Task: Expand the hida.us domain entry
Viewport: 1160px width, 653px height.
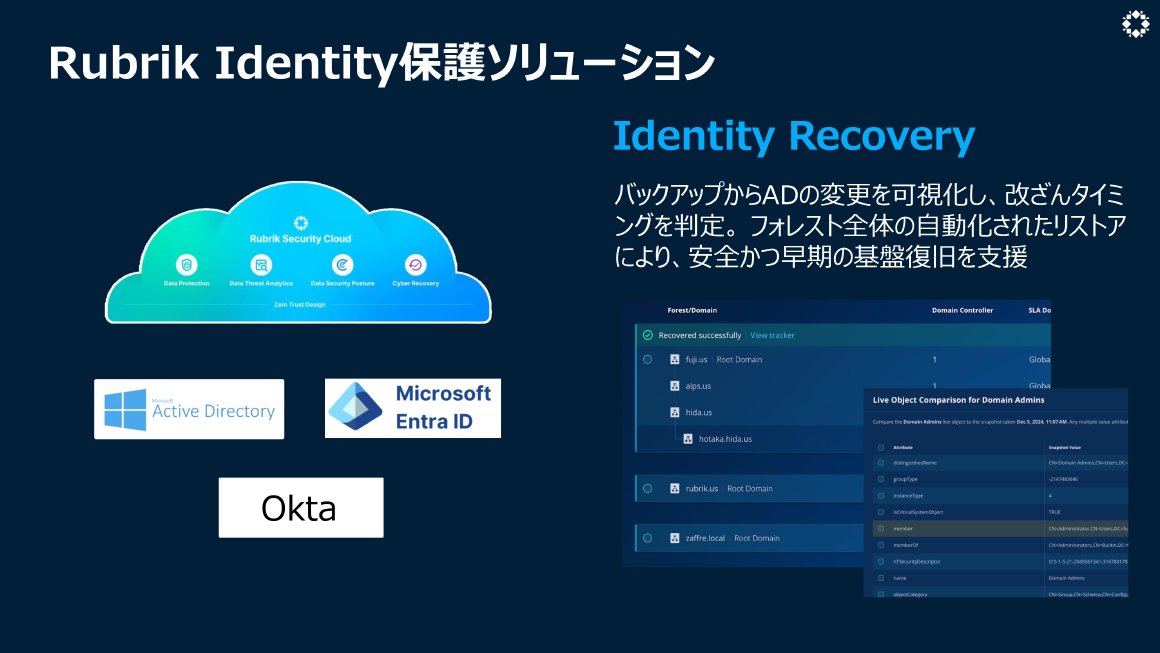Action: [x=675, y=412]
